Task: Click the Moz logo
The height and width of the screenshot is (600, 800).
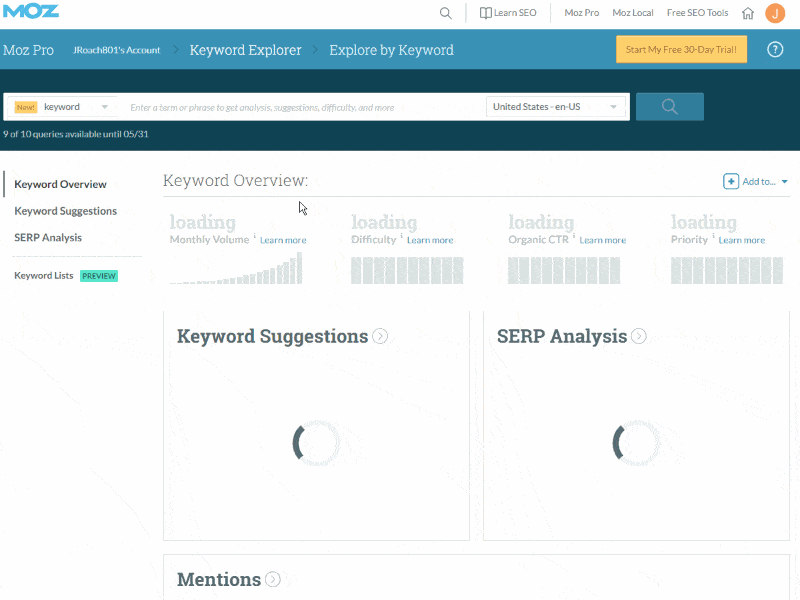Action: click(x=33, y=12)
